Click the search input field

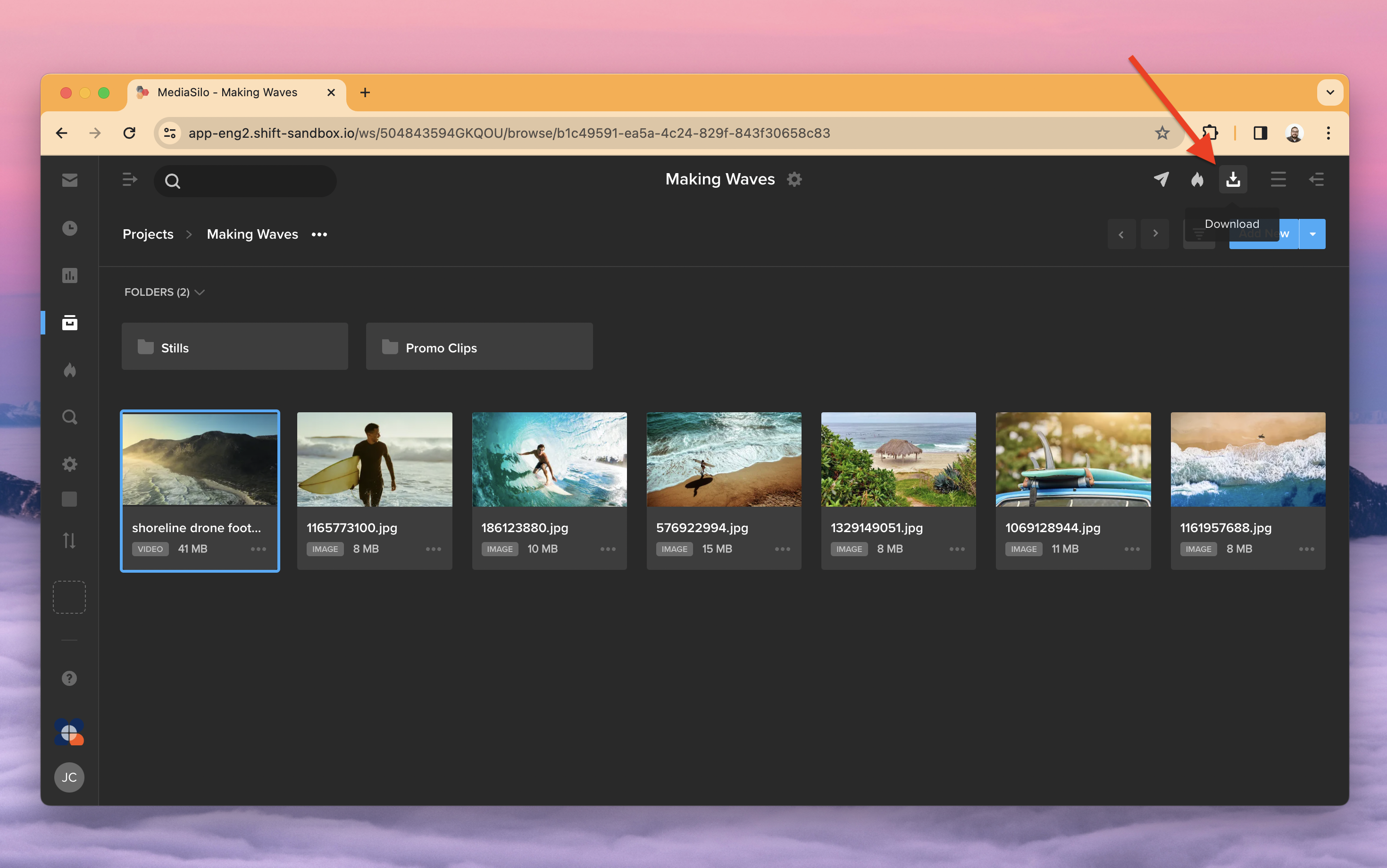click(246, 181)
